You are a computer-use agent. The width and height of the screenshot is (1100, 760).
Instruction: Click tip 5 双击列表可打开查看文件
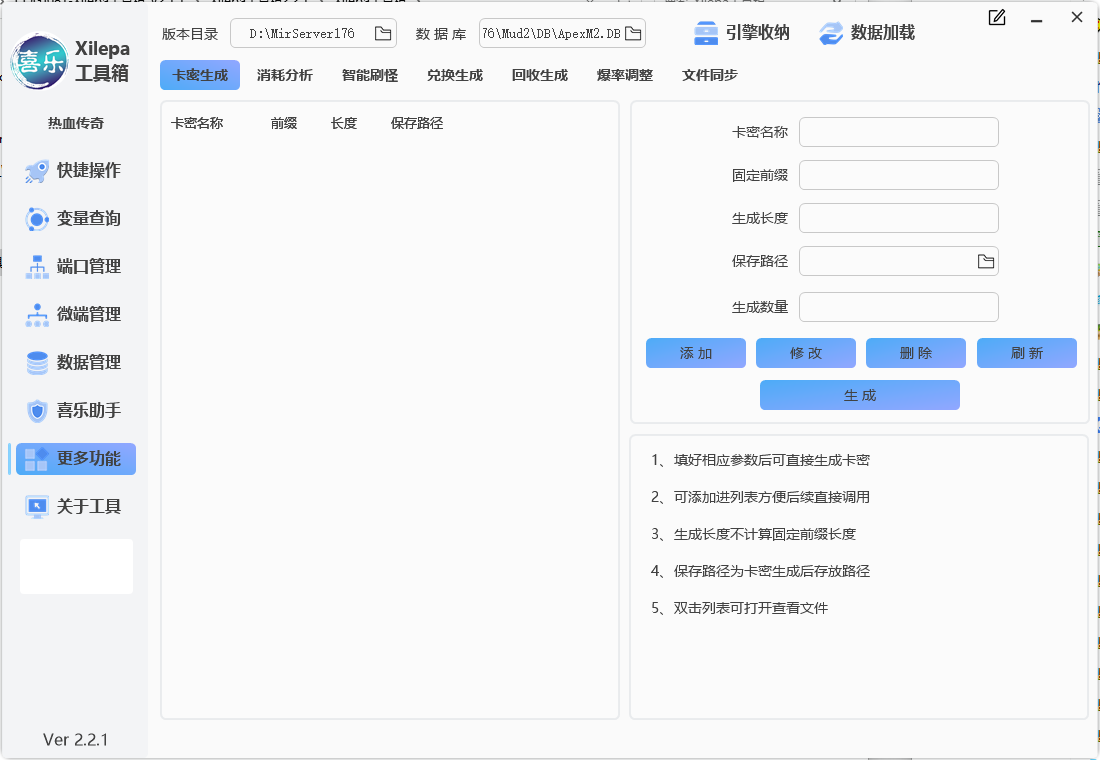[739, 608]
